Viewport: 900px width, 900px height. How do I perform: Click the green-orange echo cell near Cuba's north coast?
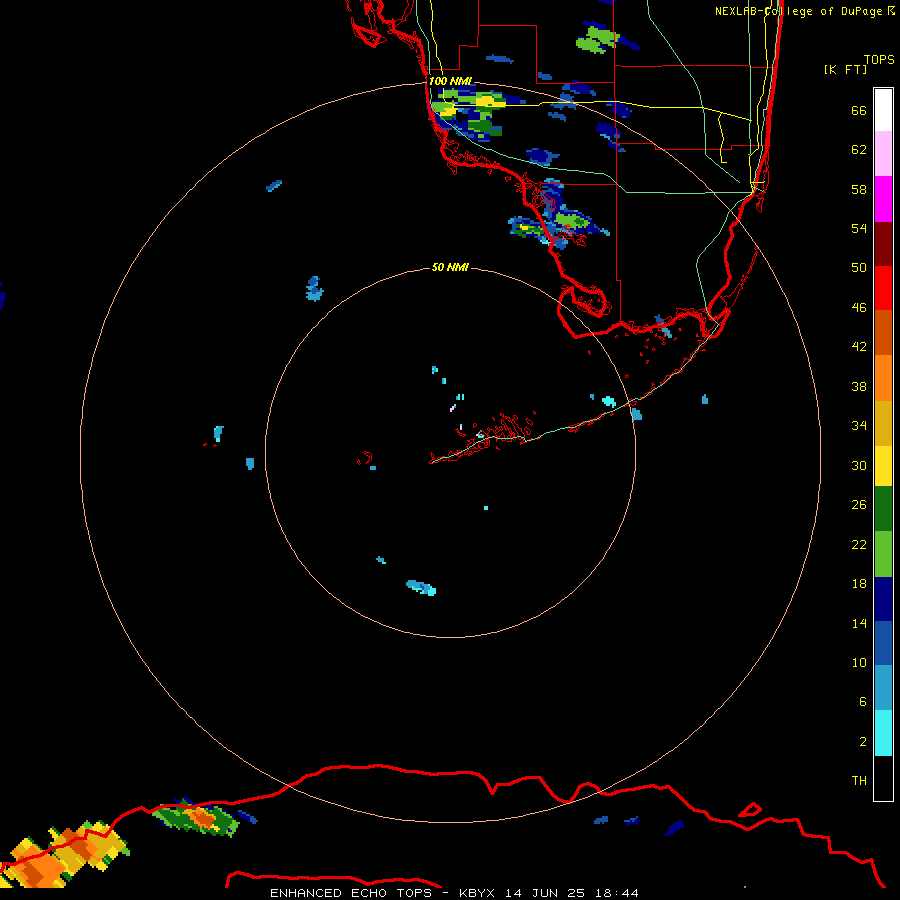(196, 817)
